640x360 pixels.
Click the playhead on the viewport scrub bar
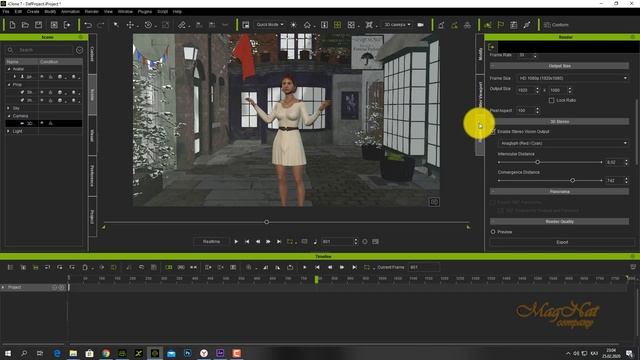(267, 222)
